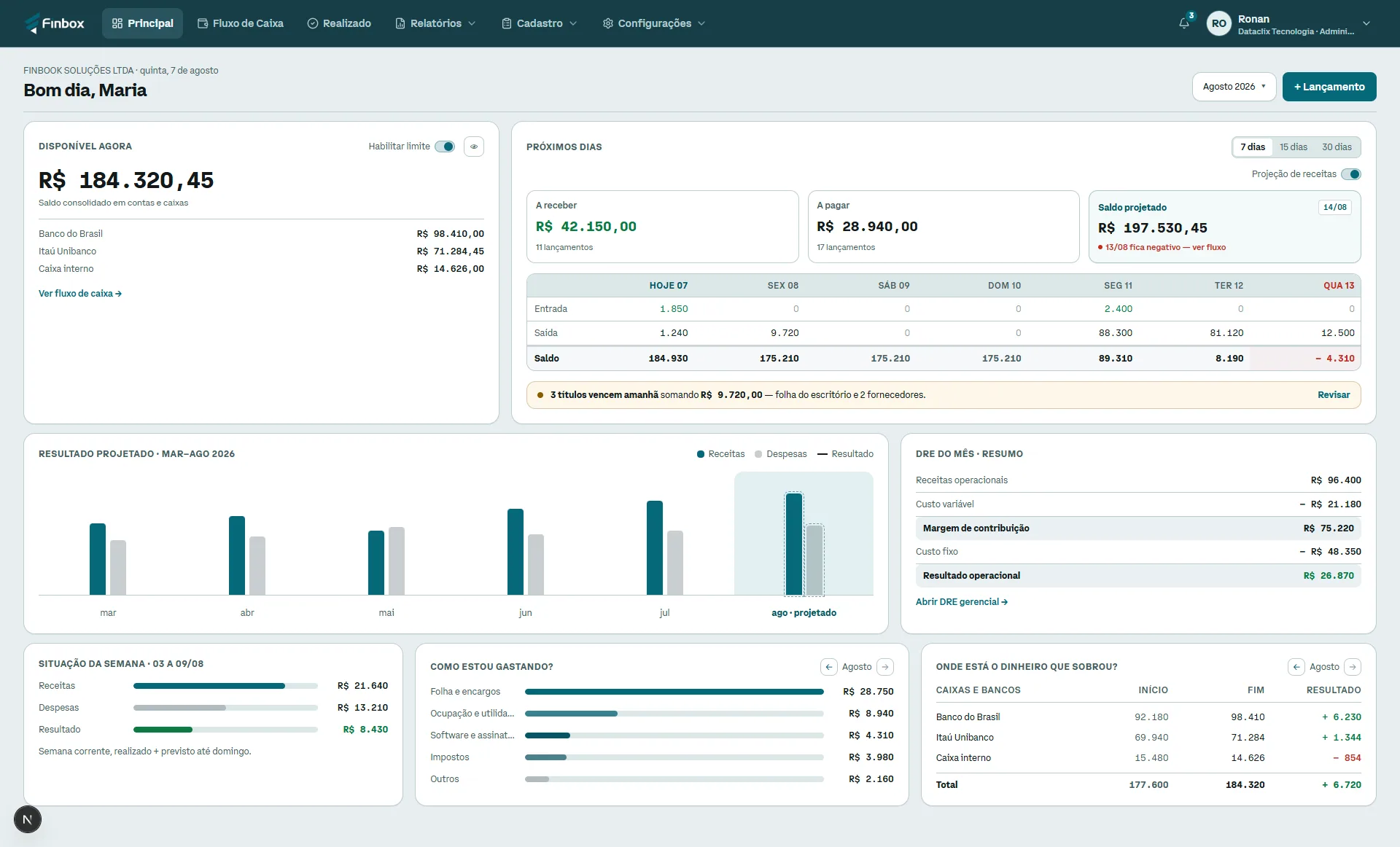Open the user account dropdown chevron

point(1366,23)
